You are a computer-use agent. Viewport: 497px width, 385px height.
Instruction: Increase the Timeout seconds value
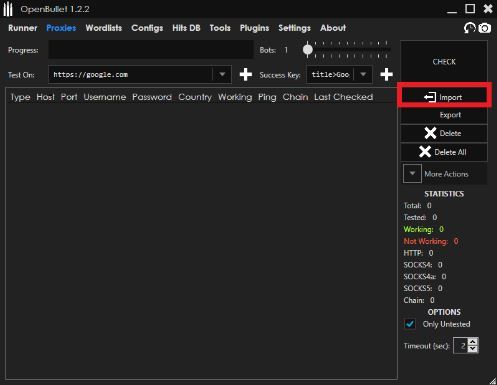pyautogui.click(x=473, y=342)
